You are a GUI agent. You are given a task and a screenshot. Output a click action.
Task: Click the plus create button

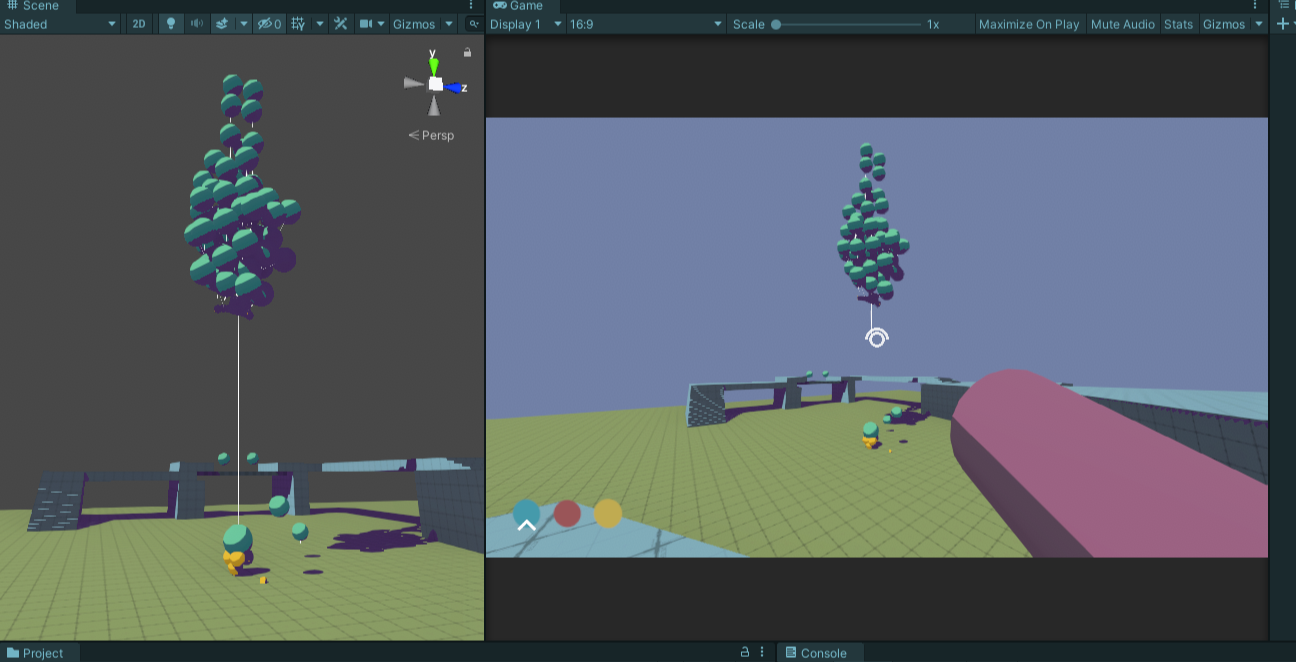[x=1284, y=24]
